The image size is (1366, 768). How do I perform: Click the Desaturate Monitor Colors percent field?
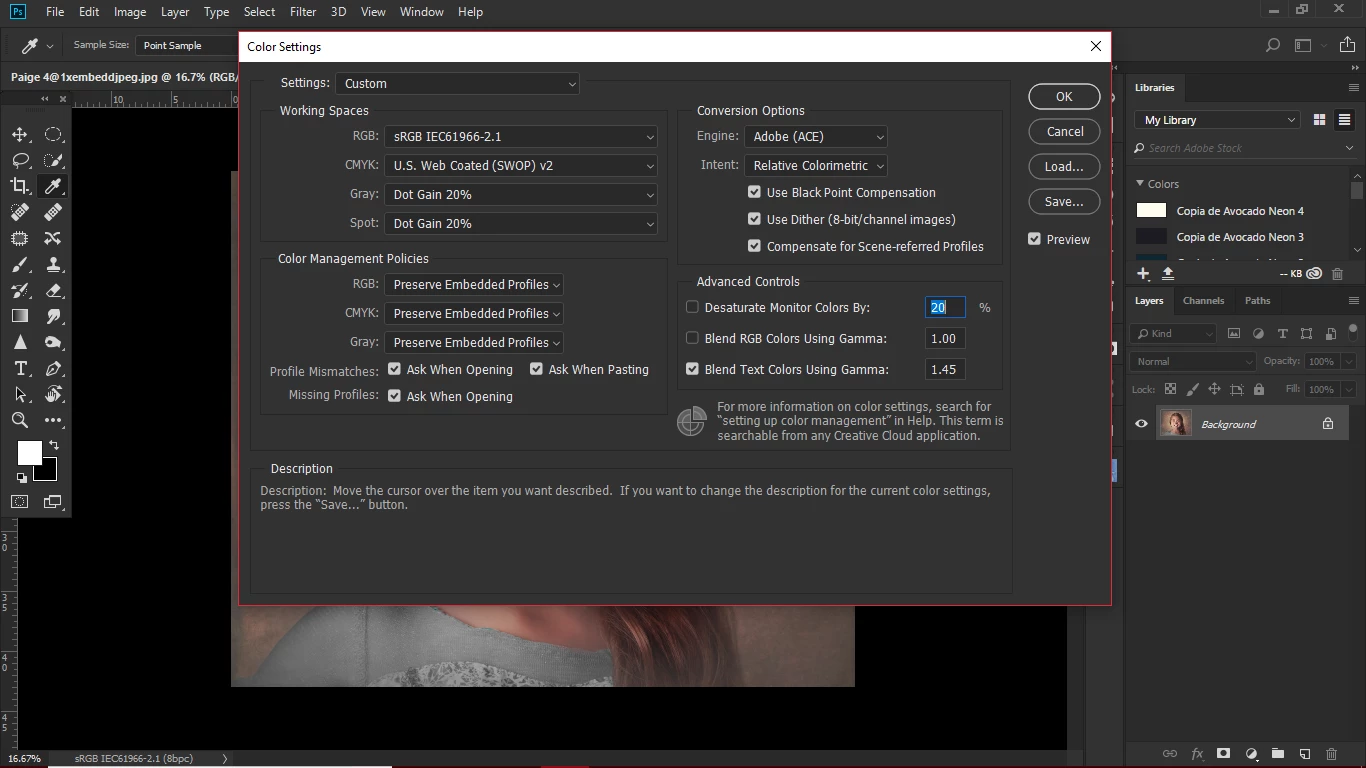tap(945, 308)
